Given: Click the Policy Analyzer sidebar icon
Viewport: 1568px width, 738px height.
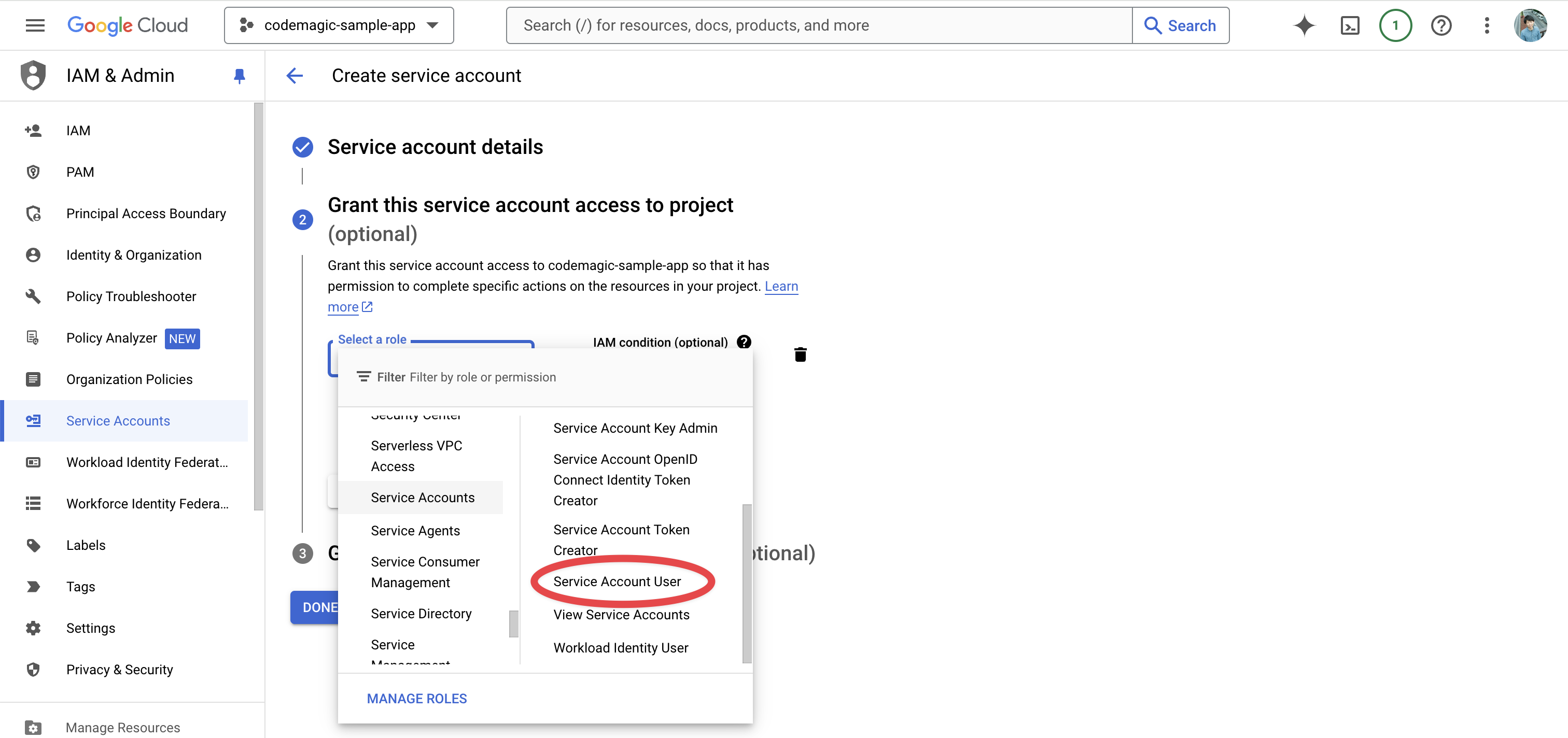Looking at the screenshot, I should (x=33, y=338).
